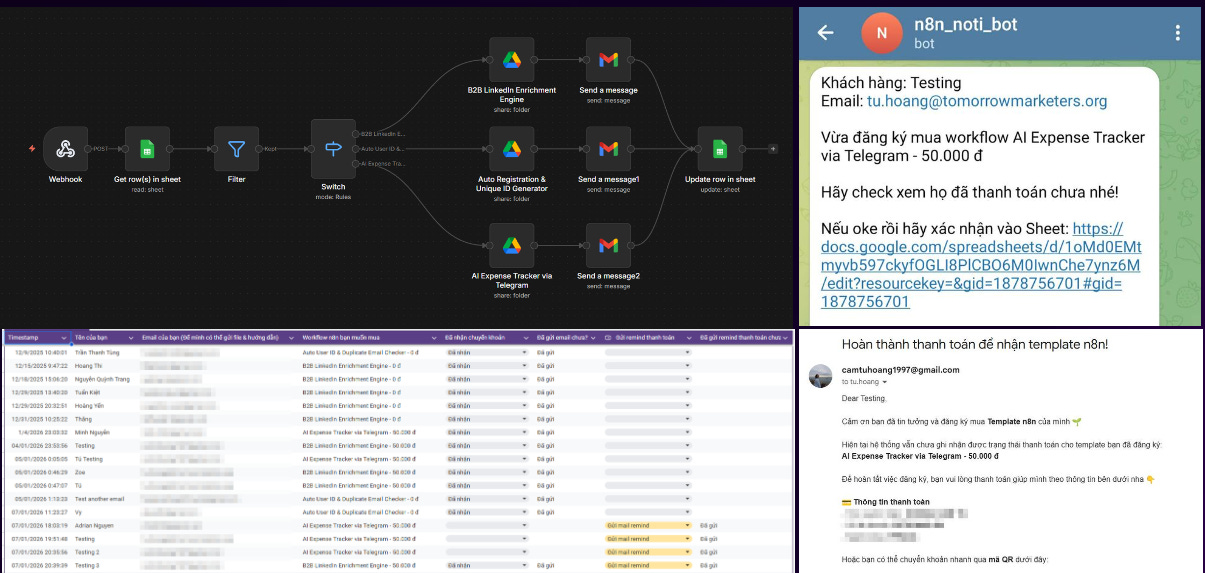Click the B2B LinkedIn Enrichment Engine Drive node
This screenshot has width=1205, height=573.
[x=511, y=60]
